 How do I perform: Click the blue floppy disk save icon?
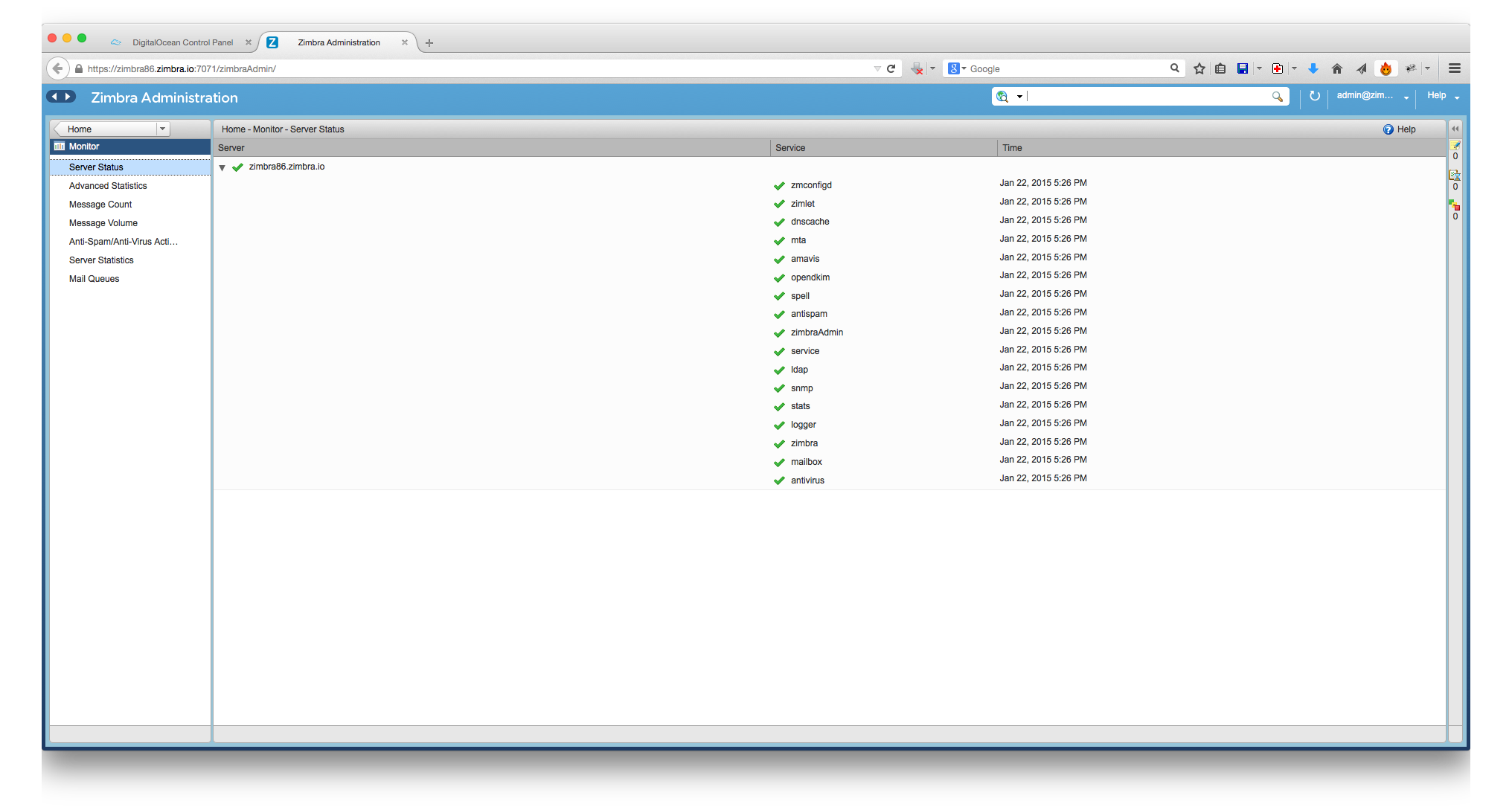coord(1243,68)
